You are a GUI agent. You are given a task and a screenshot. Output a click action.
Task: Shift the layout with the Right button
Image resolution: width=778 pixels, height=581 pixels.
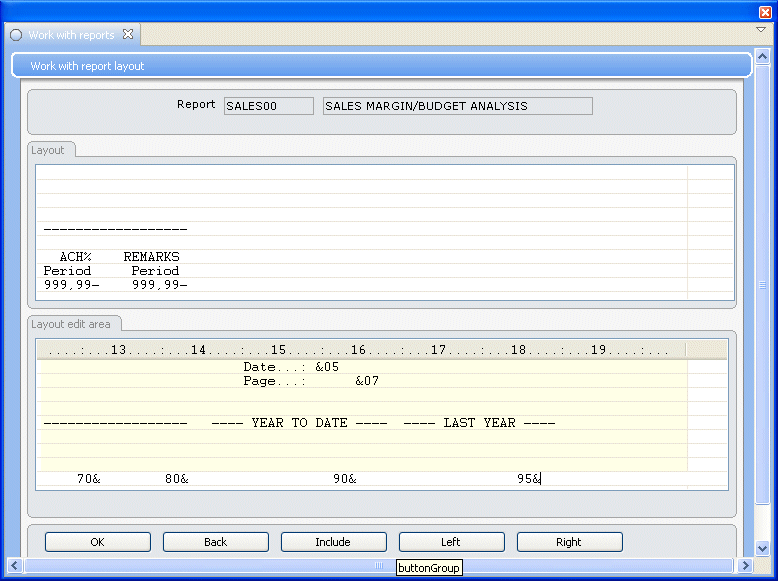(x=569, y=542)
